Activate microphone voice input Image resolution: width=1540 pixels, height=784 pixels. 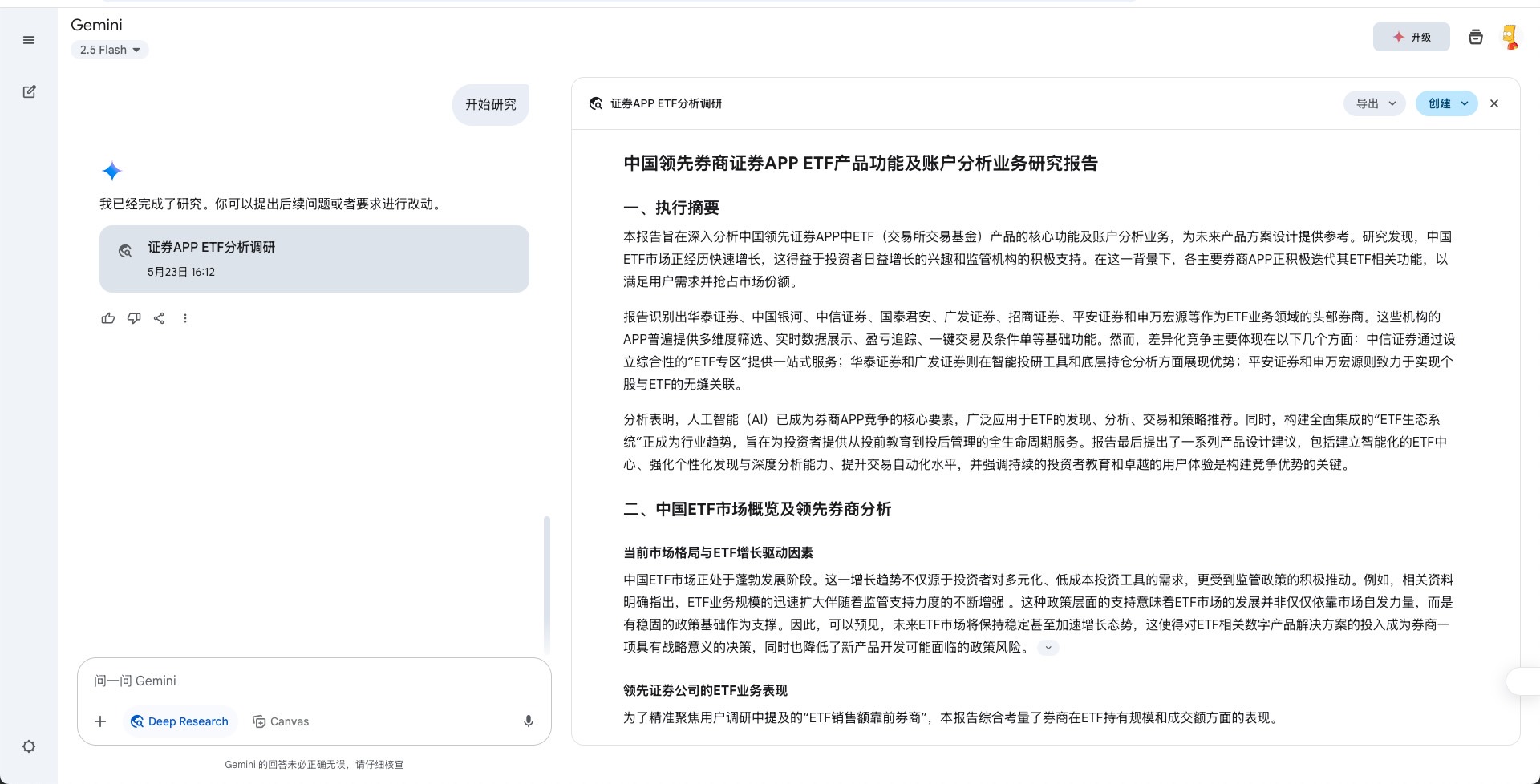click(x=529, y=721)
